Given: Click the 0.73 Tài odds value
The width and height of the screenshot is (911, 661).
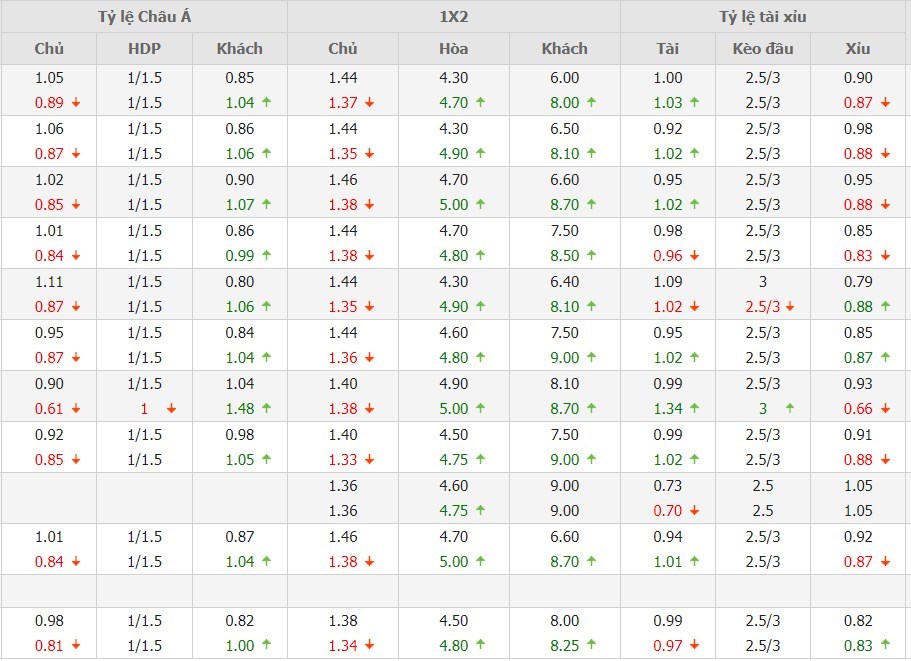Looking at the screenshot, I should [x=668, y=485].
